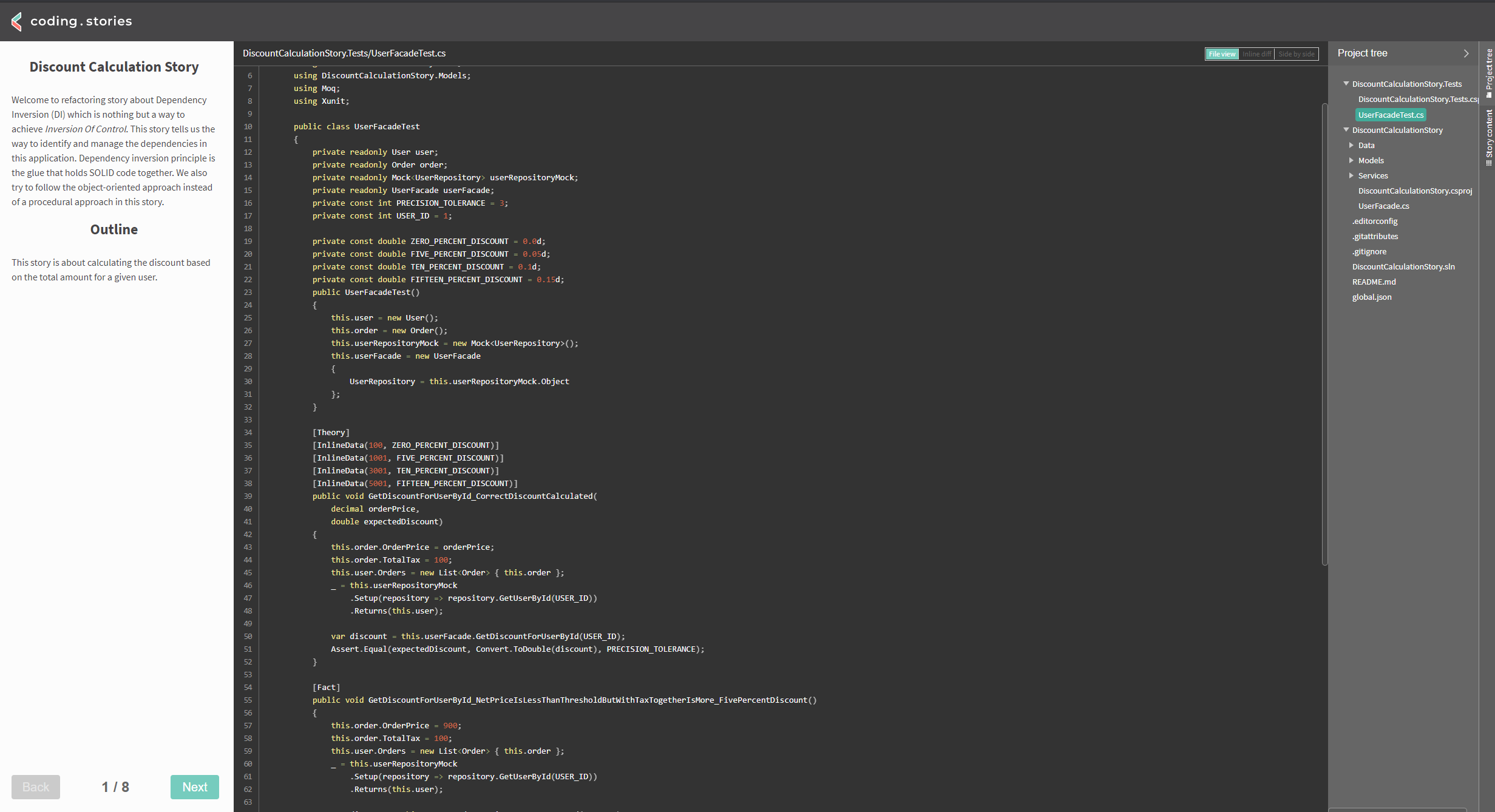The height and width of the screenshot is (812, 1495).
Task: Click the Project tree panel title
Action: point(1362,53)
